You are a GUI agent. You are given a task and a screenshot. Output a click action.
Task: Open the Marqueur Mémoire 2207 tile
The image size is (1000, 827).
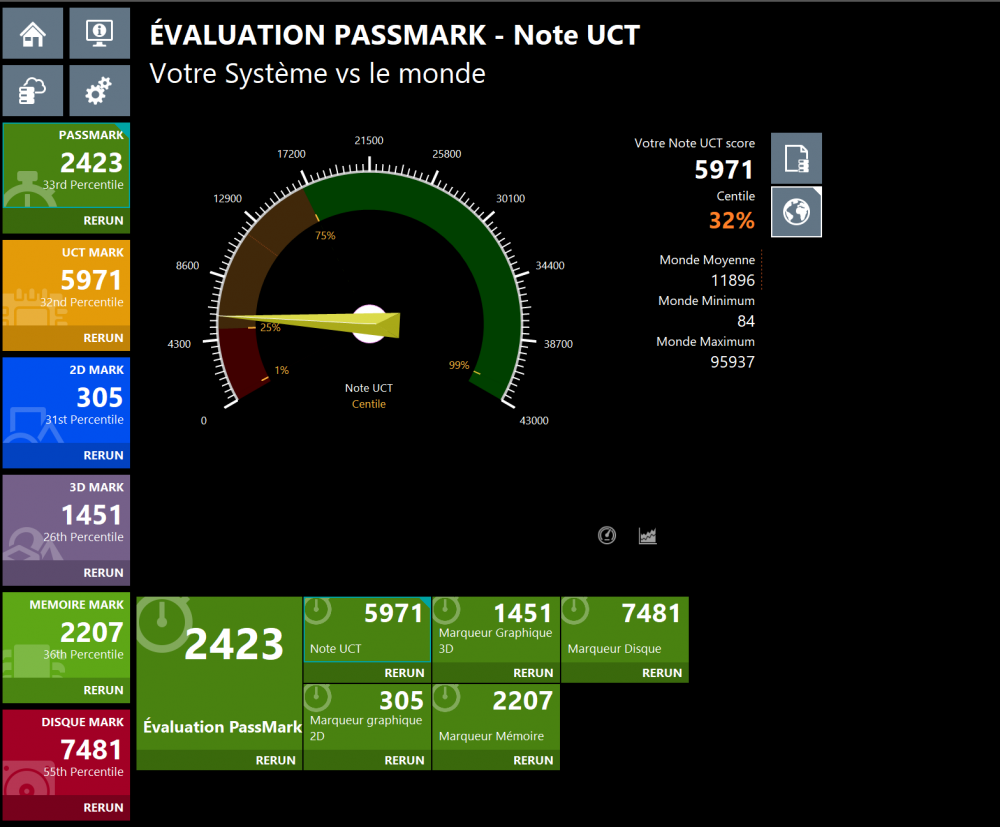point(496,717)
